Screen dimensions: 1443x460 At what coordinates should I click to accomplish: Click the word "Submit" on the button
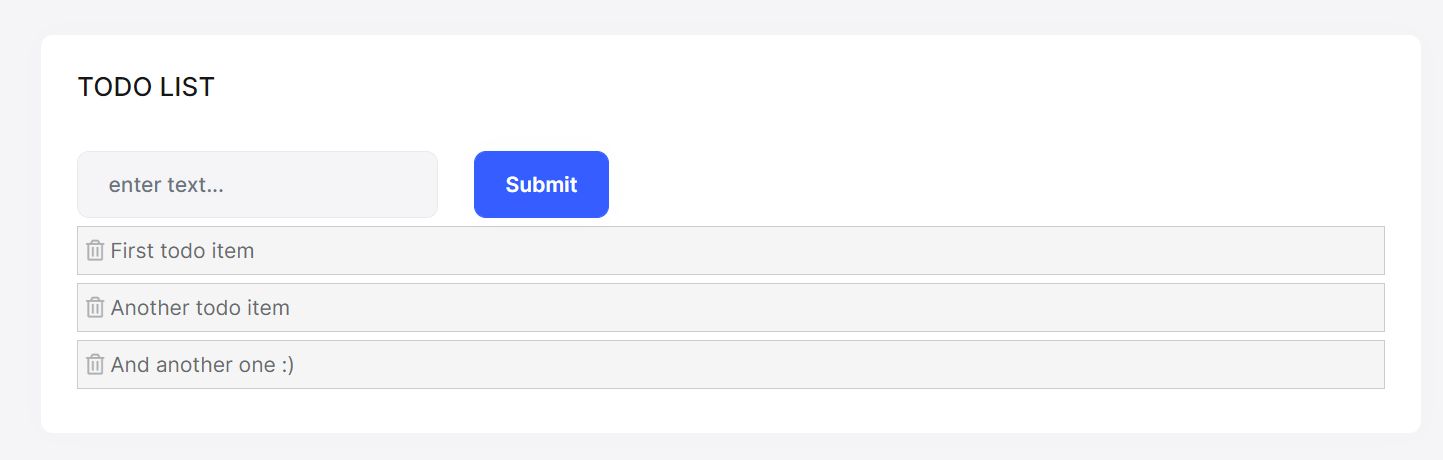[x=541, y=185]
